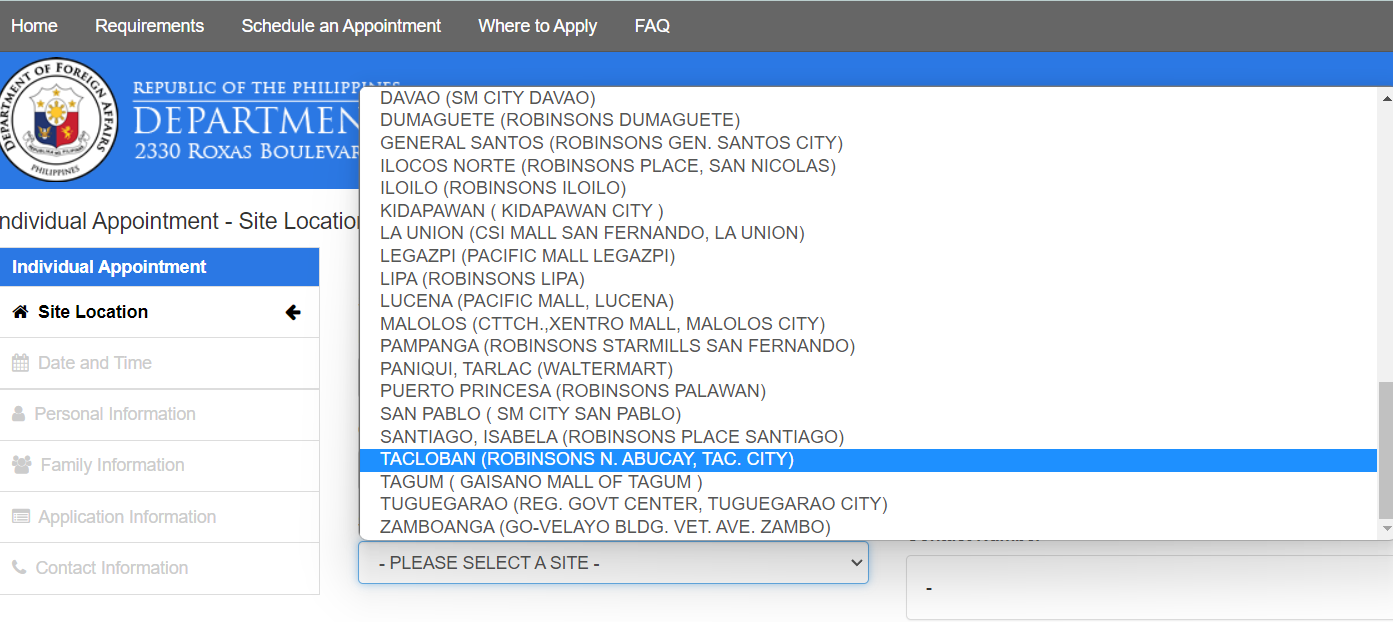Open the Site Location step
This screenshot has height=622, width=1393.
[160, 312]
